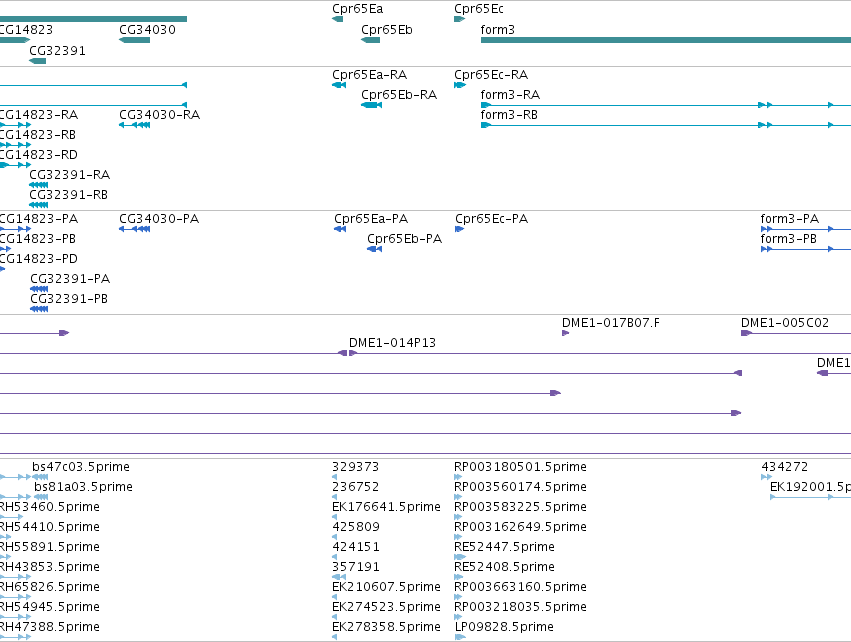851x642 pixels.
Task: Select the RP003560174.5prime EST label
Action: click(520, 487)
